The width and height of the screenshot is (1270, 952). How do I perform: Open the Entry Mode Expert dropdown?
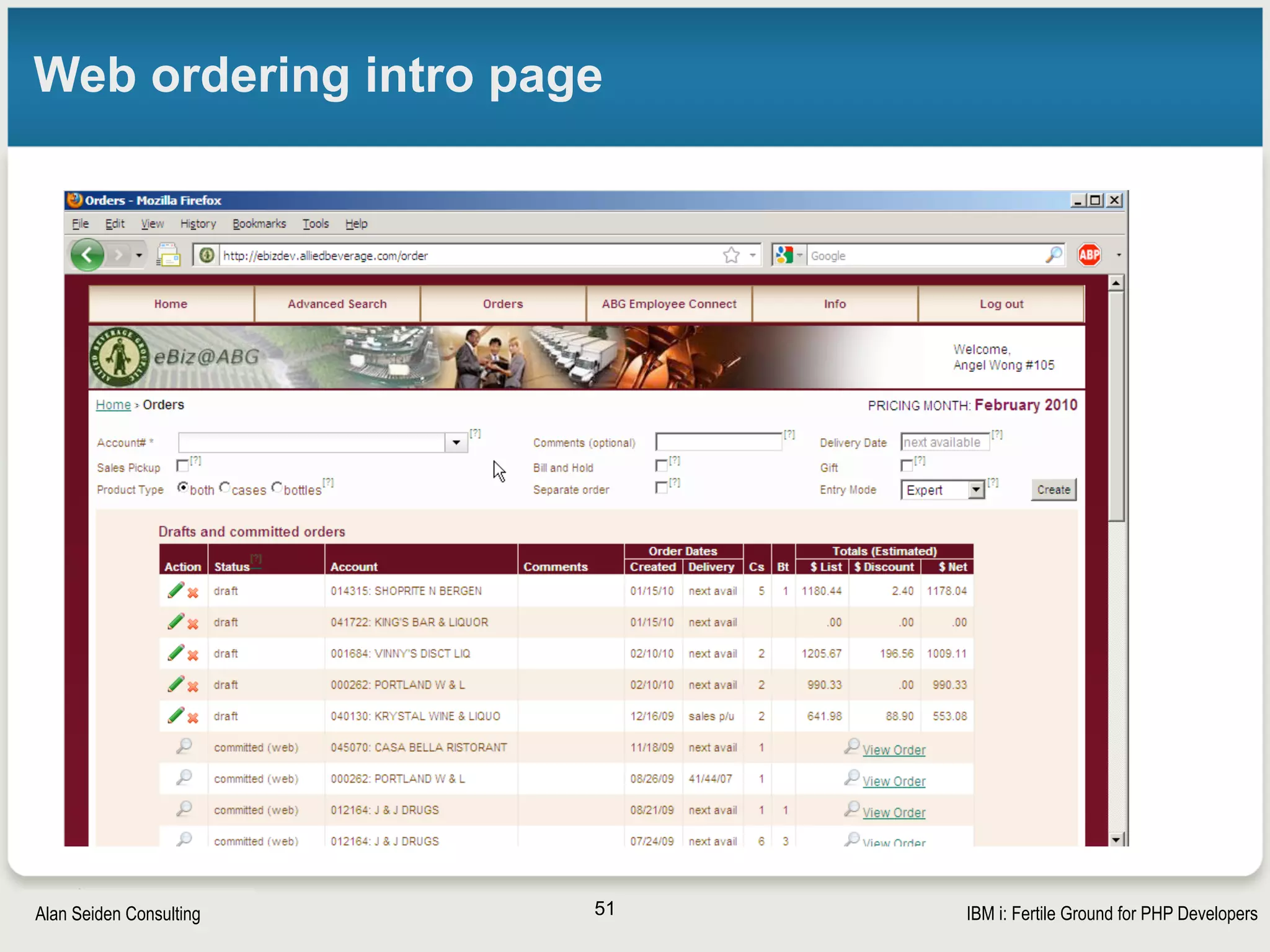tap(976, 490)
